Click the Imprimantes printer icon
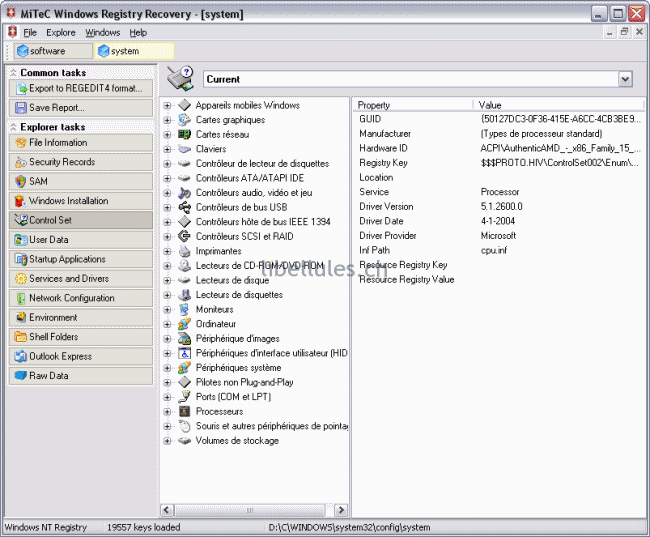This screenshot has height=537, width=650. click(x=184, y=251)
